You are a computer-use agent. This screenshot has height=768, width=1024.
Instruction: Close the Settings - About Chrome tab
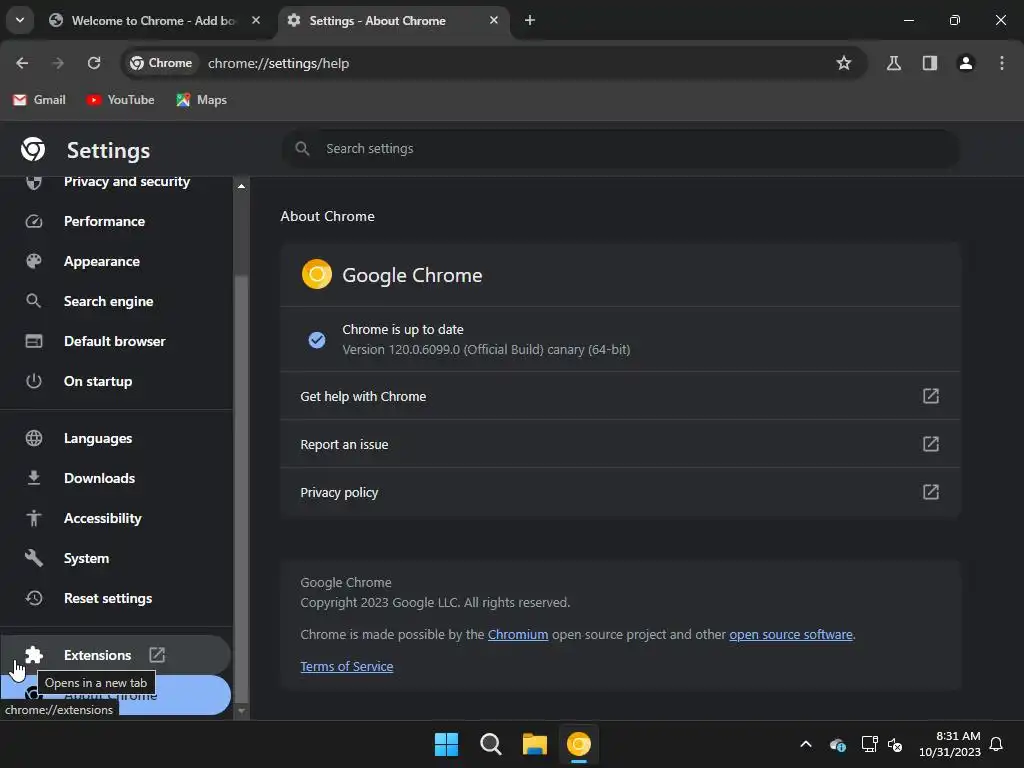click(x=494, y=20)
